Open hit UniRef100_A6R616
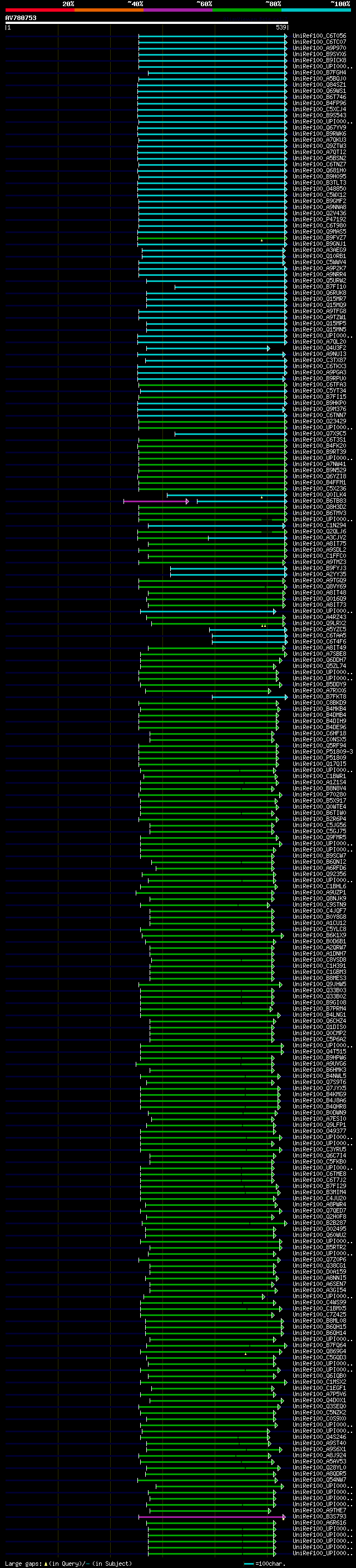 point(319,1522)
